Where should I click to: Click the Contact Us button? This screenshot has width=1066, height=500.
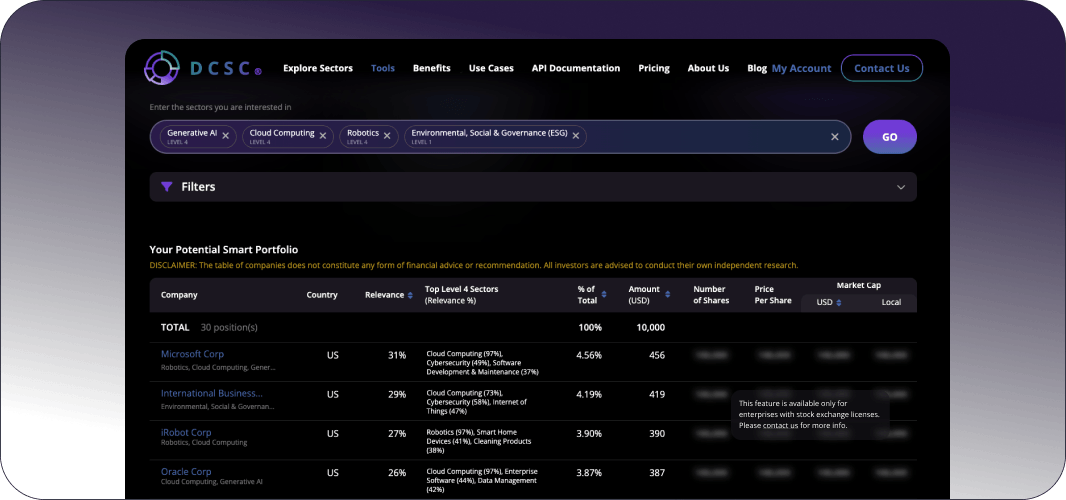pyautogui.click(x=881, y=68)
